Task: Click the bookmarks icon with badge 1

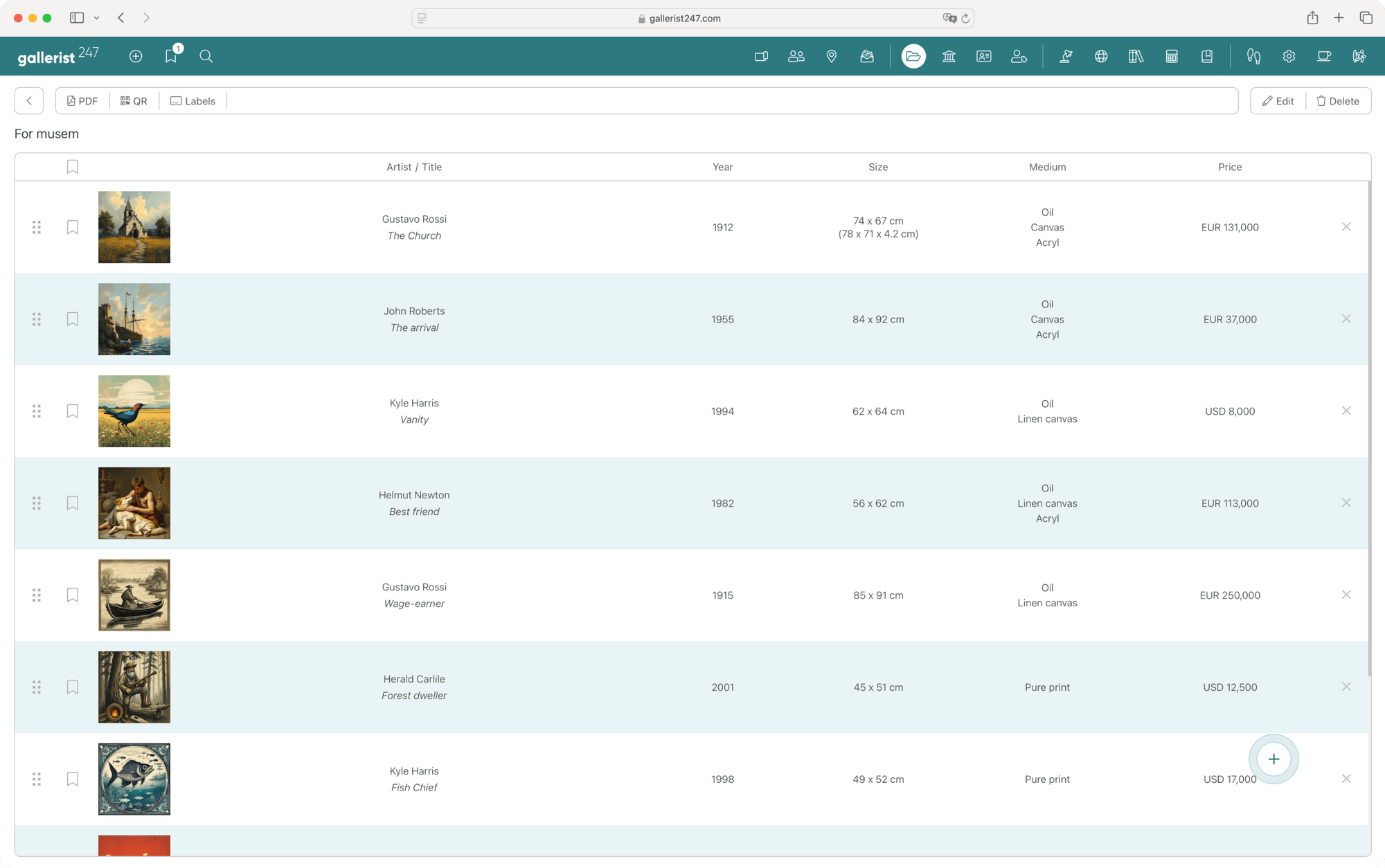Action: (171, 56)
